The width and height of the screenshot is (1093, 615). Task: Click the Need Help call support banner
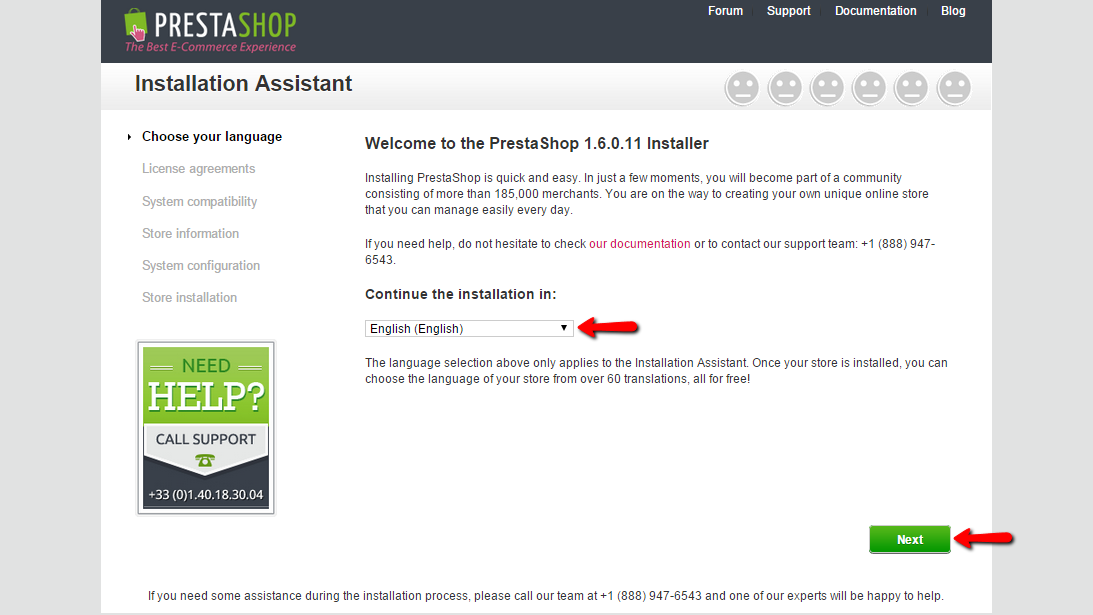click(x=206, y=427)
